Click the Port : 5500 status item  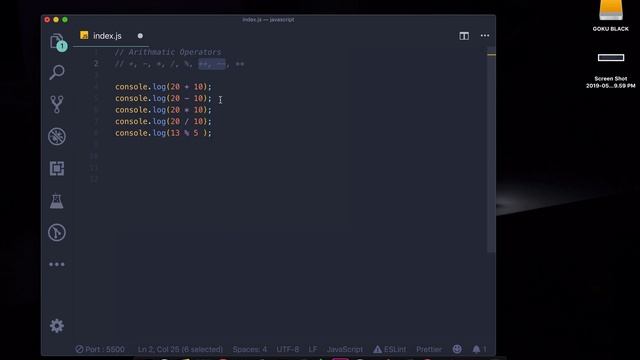tap(100, 349)
